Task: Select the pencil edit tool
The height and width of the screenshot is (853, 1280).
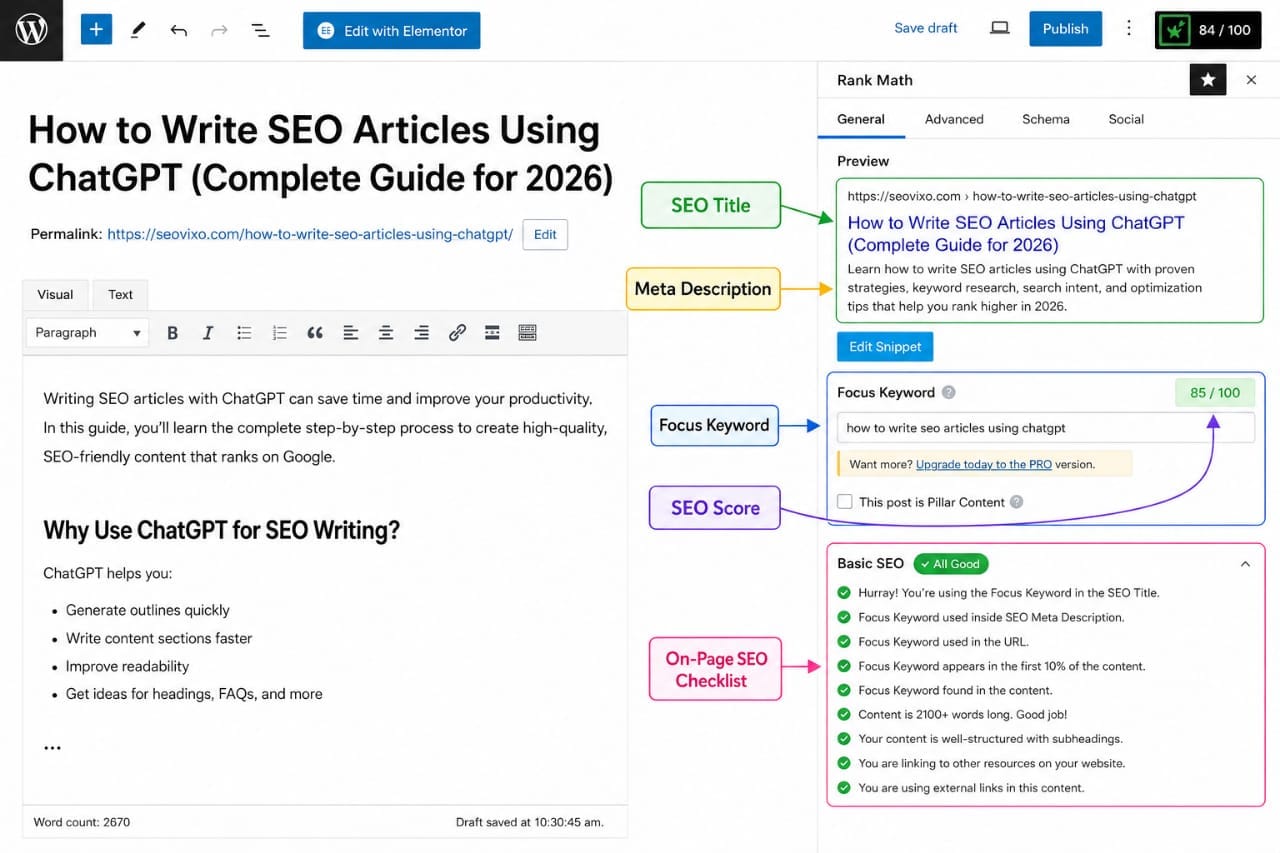Action: pos(138,30)
